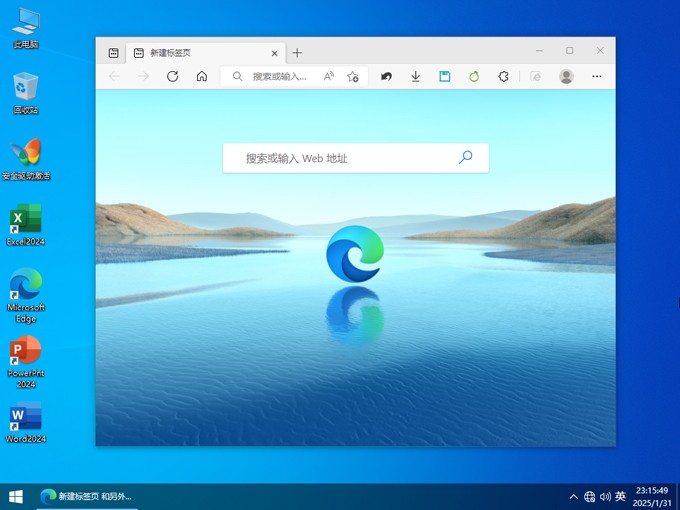Image resolution: width=680 pixels, height=510 pixels.
Task: Switch the input language 英 indicator
Action: coord(621,496)
